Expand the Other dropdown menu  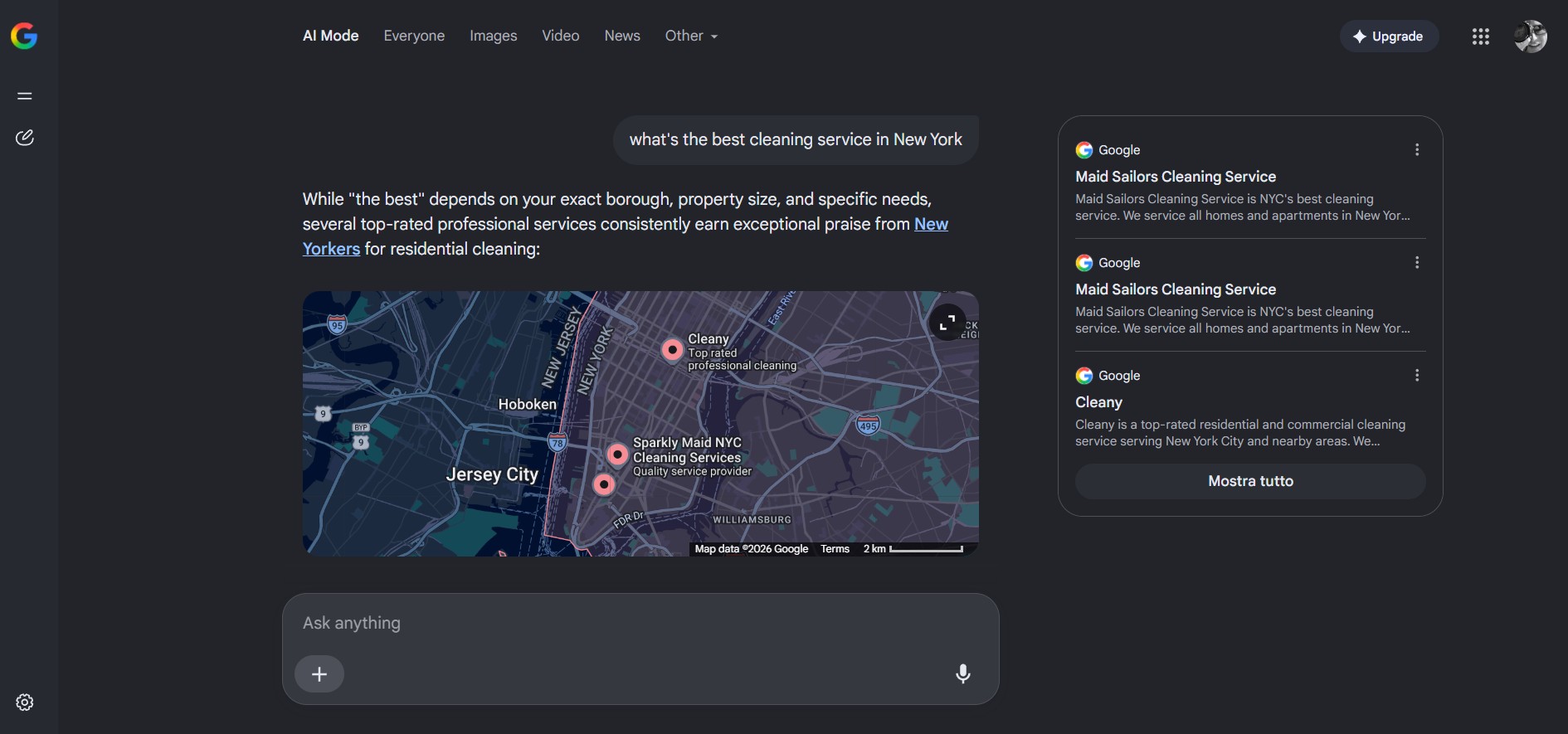pos(691,36)
